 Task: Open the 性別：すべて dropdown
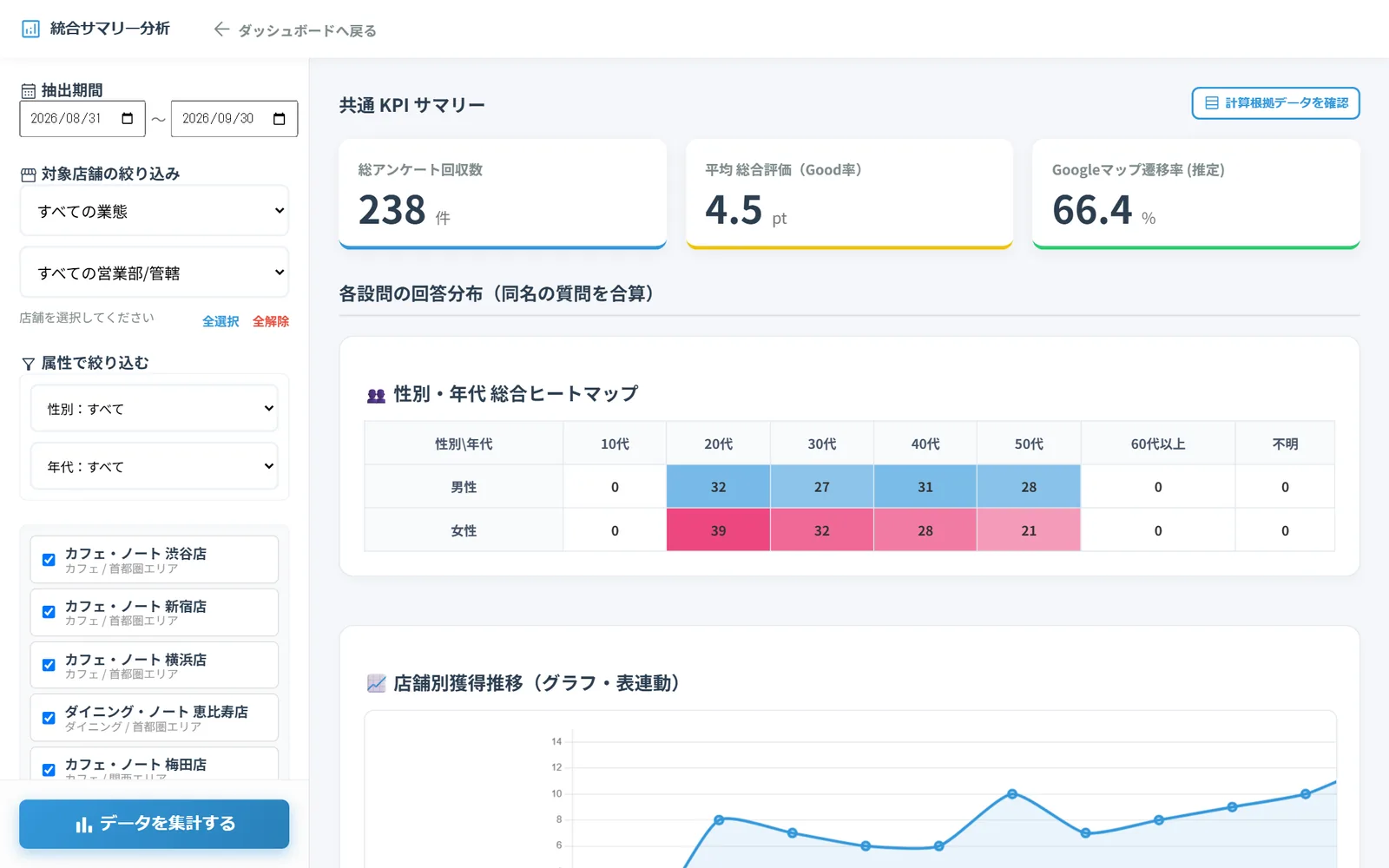[155, 408]
